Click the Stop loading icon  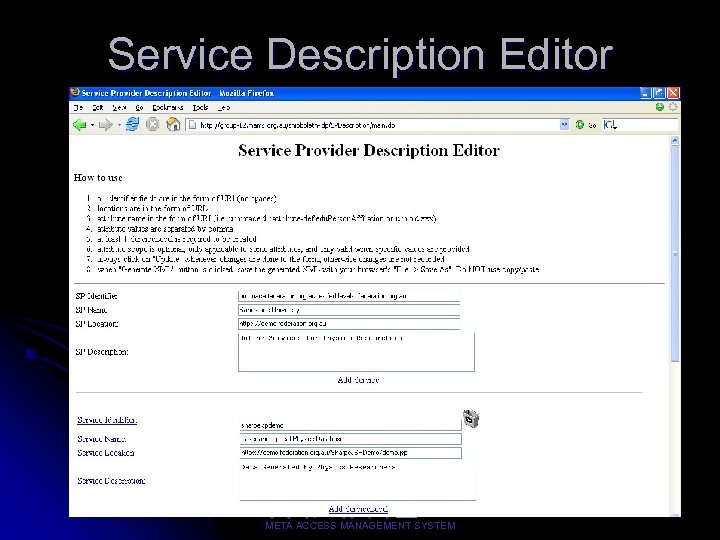click(x=152, y=124)
